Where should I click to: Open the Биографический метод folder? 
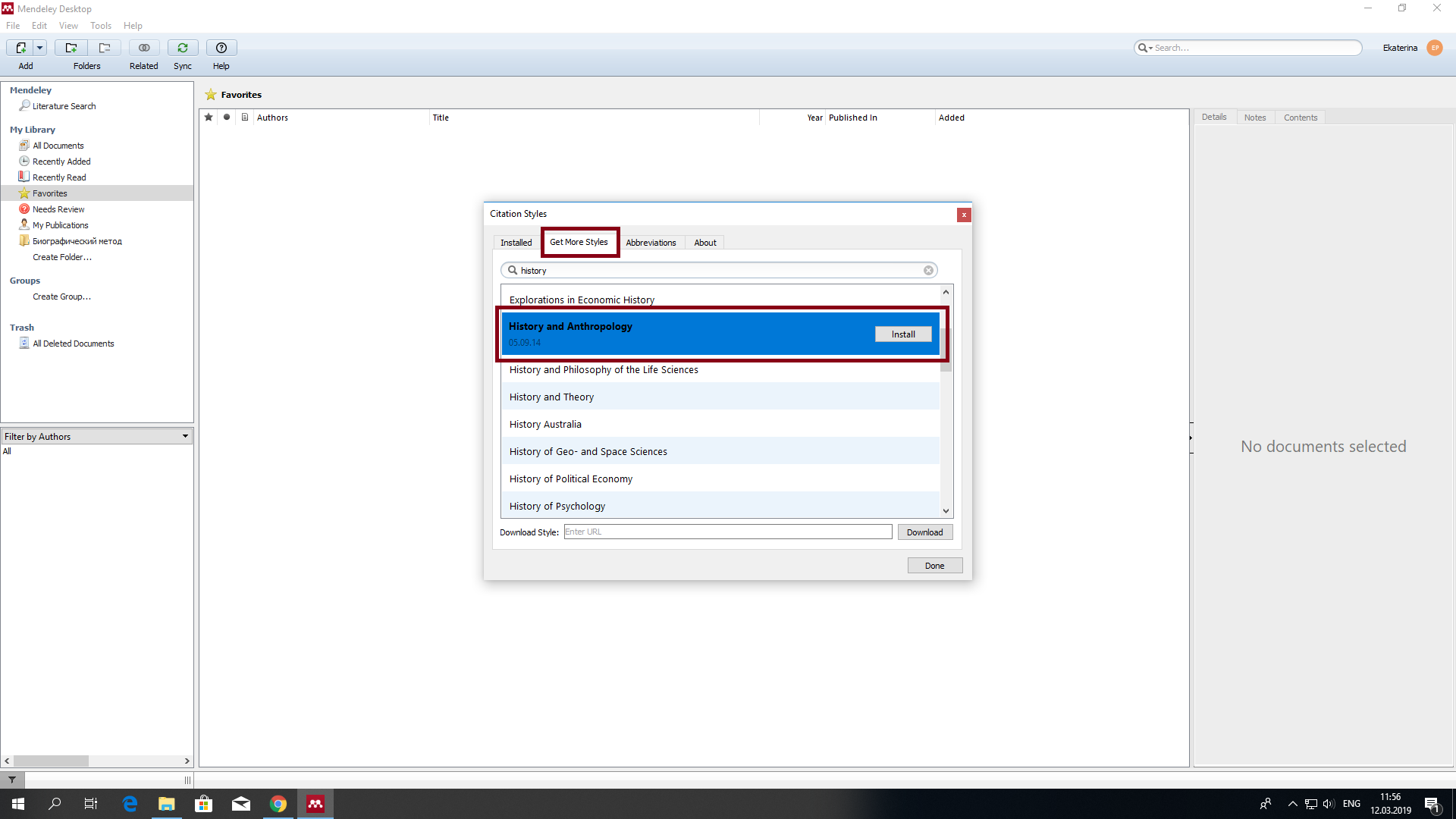click(77, 241)
